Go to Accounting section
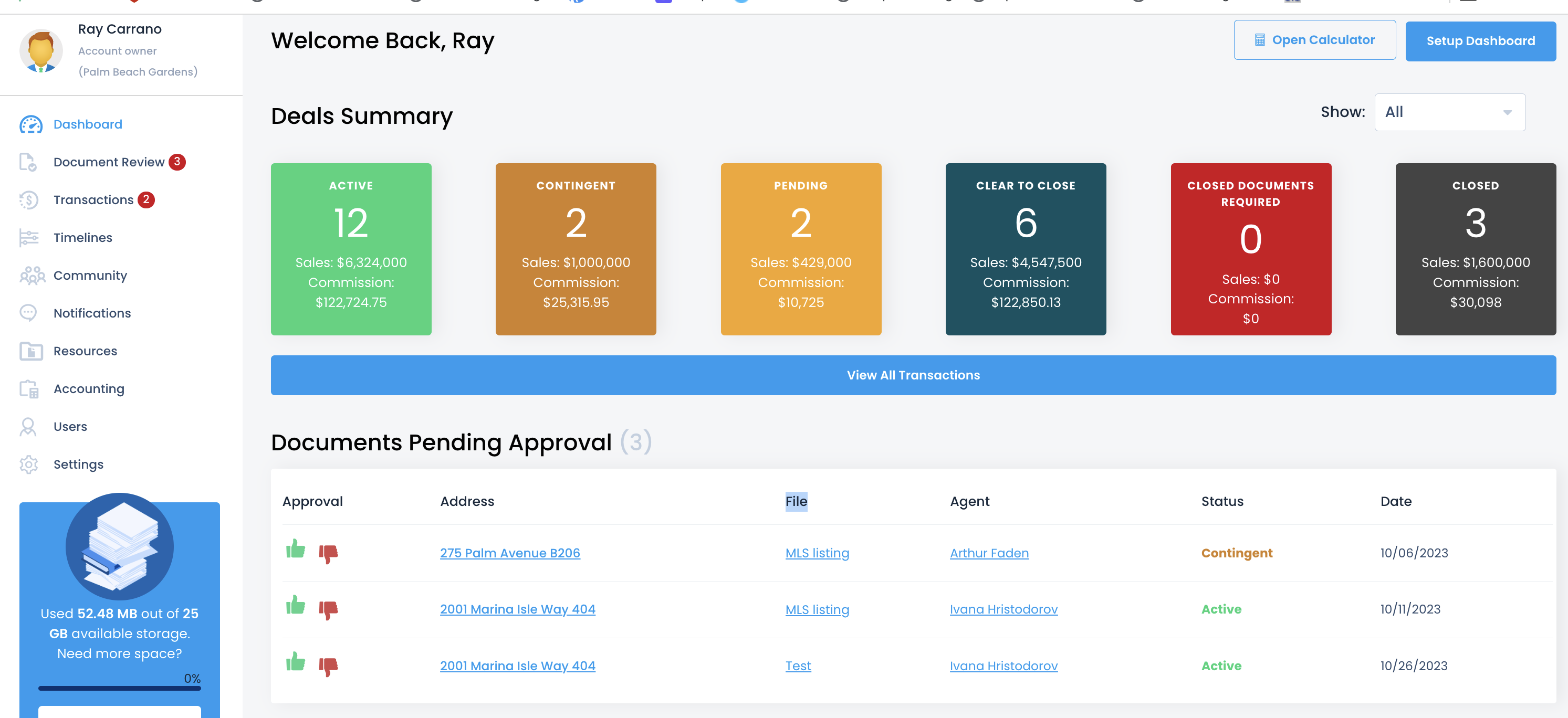Screen dimensions: 1568x718 click(x=89, y=389)
